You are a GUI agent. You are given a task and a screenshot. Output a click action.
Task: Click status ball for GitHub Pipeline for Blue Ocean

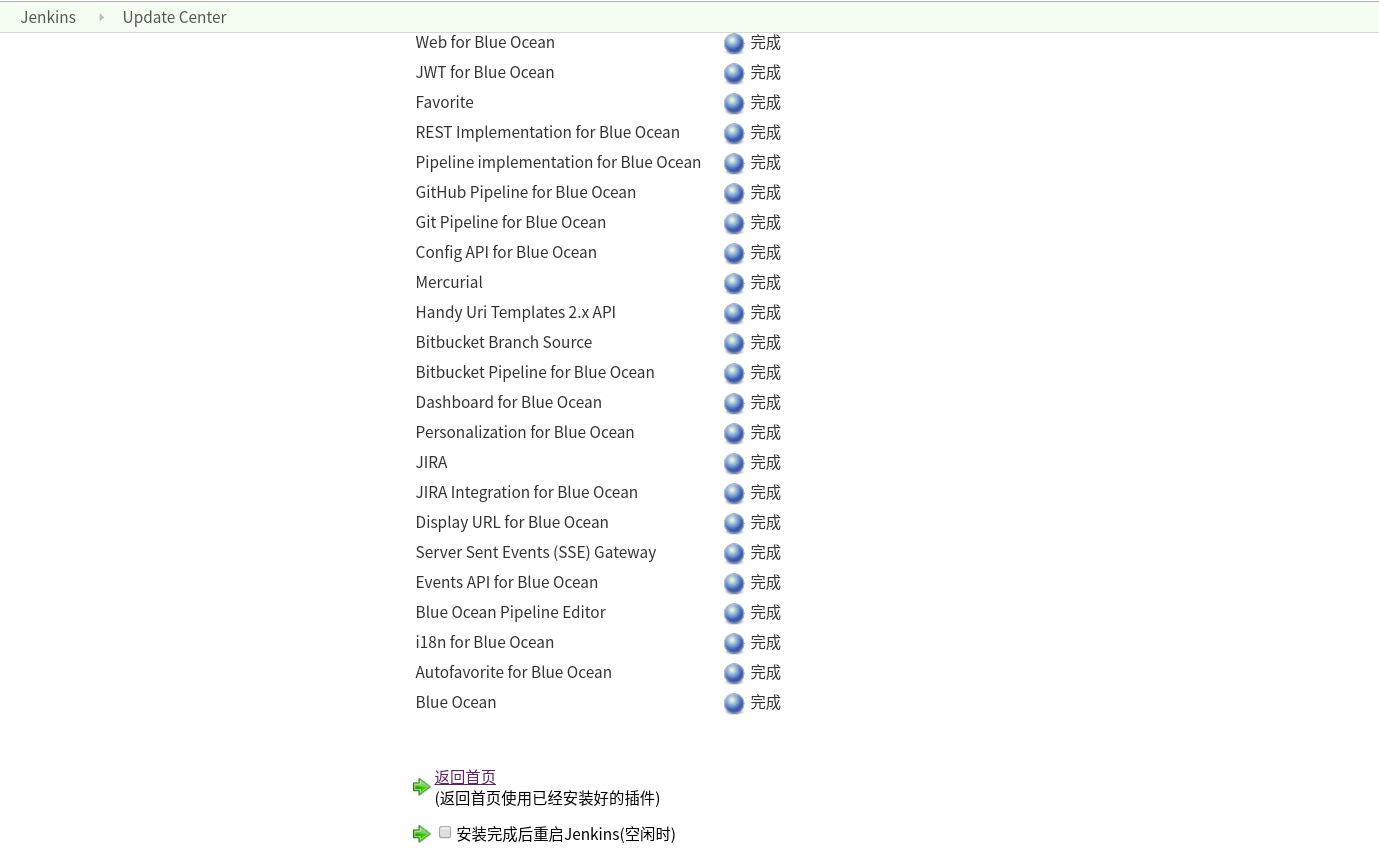(734, 193)
